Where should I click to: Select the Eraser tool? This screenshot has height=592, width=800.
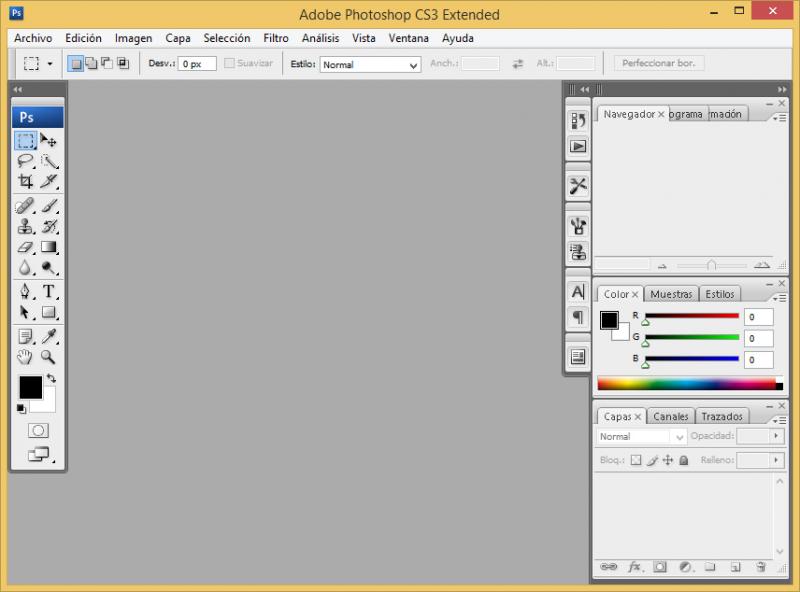26,247
